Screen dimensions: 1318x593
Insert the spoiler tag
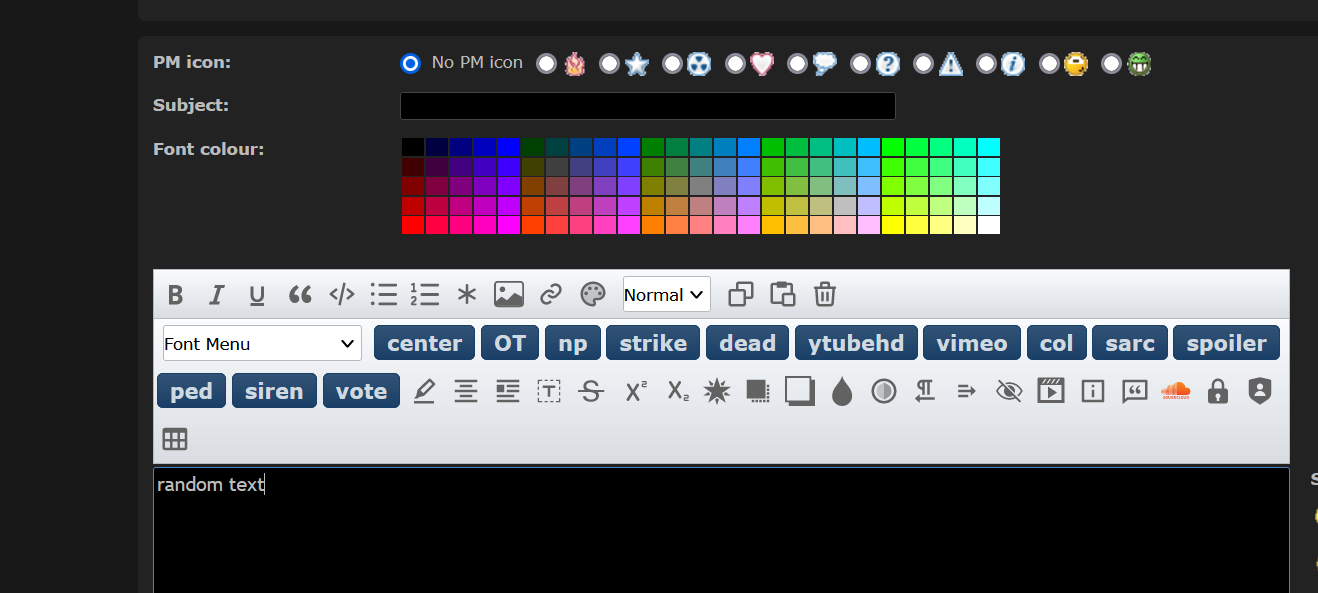pyautogui.click(x=1226, y=343)
